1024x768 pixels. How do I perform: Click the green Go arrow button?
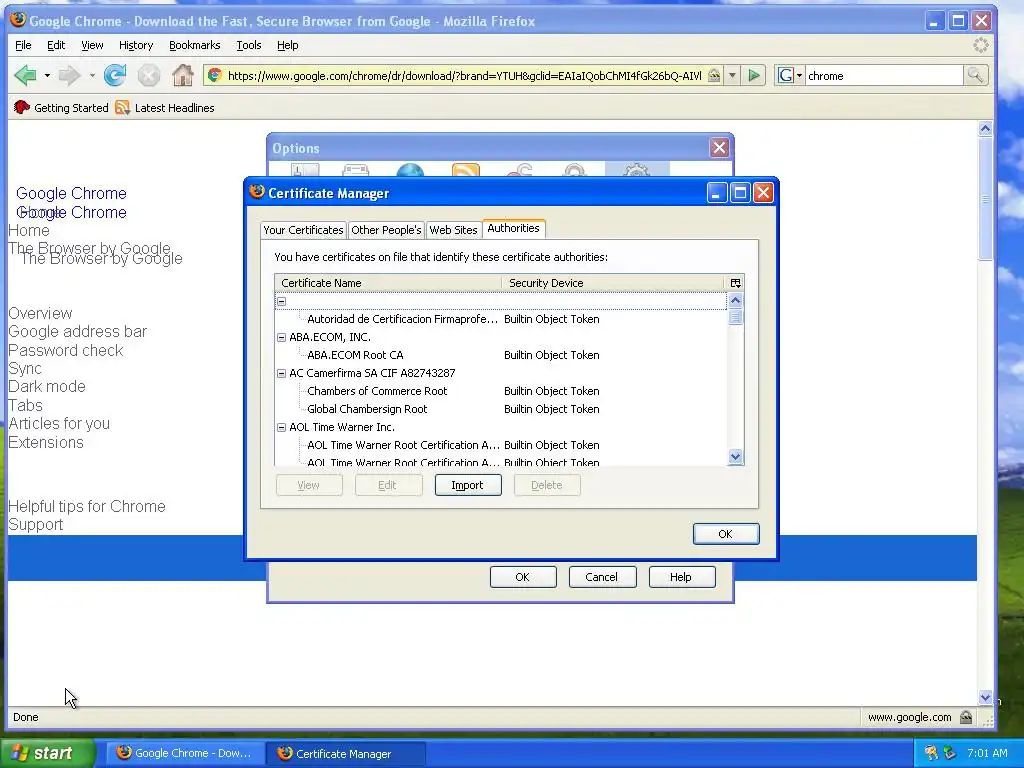click(x=754, y=76)
